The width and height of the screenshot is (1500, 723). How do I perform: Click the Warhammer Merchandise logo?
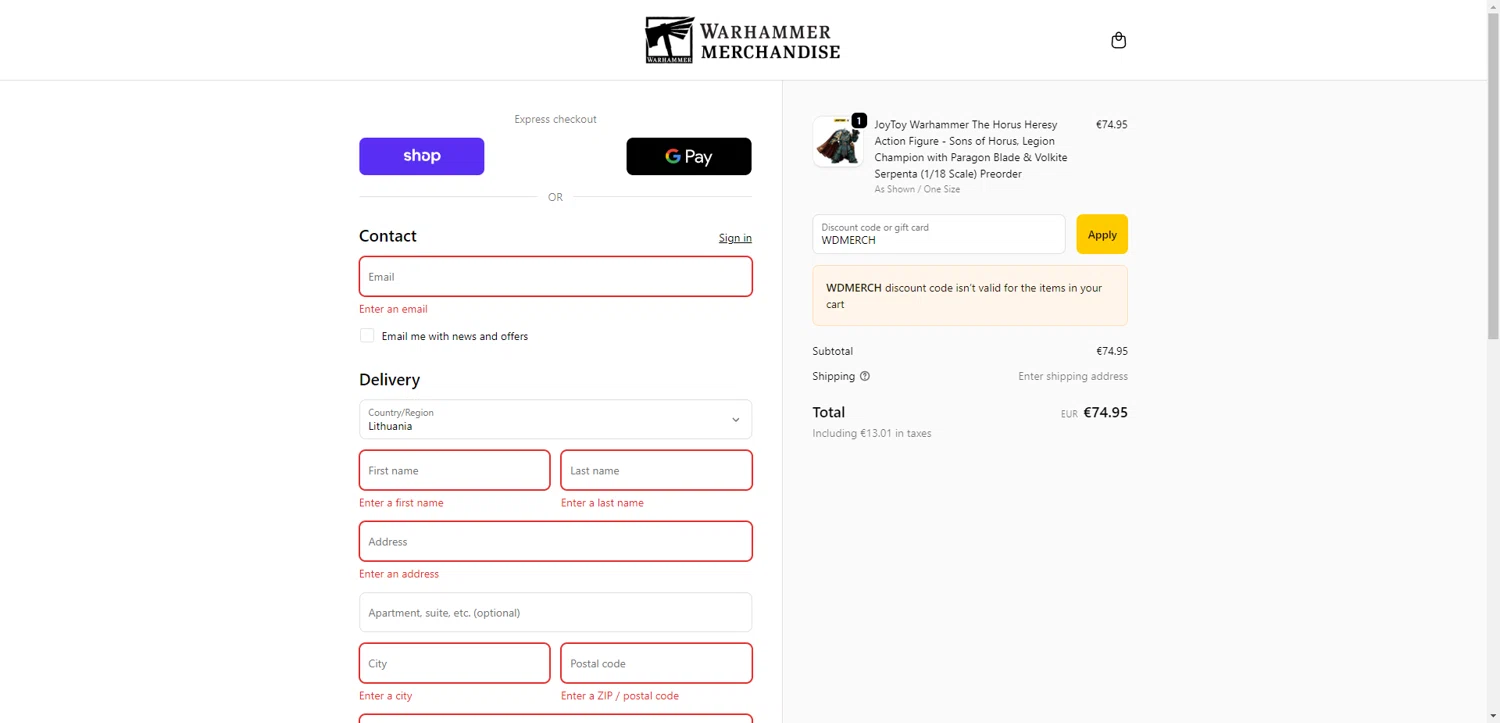click(x=743, y=40)
